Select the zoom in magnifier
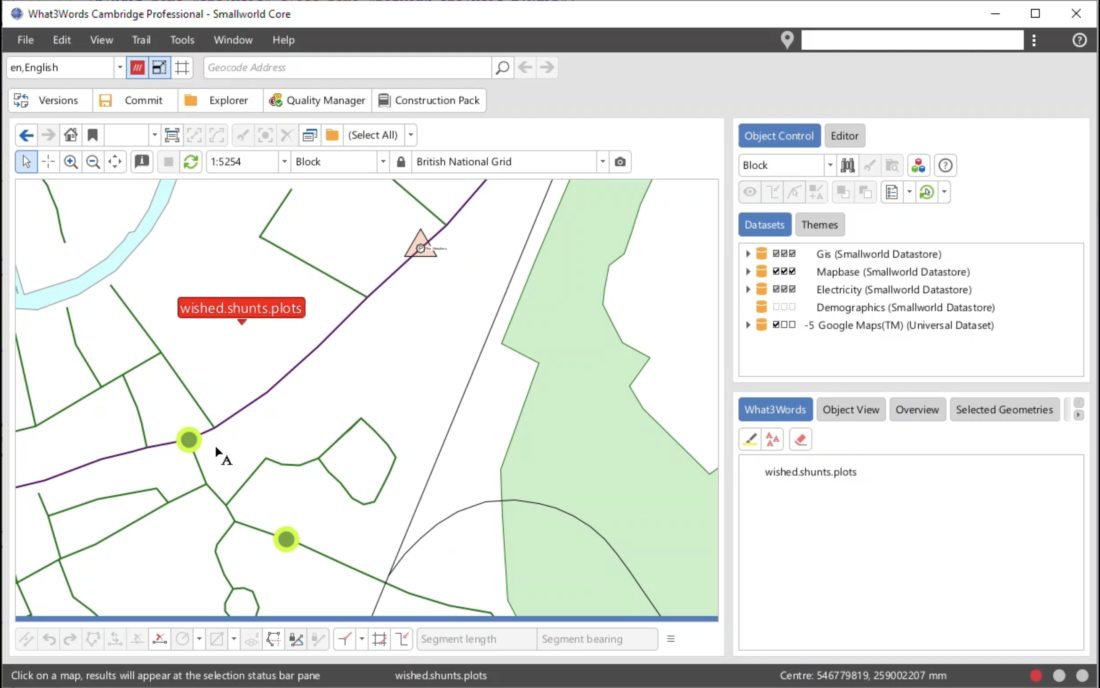This screenshot has height=688, width=1100. point(70,161)
